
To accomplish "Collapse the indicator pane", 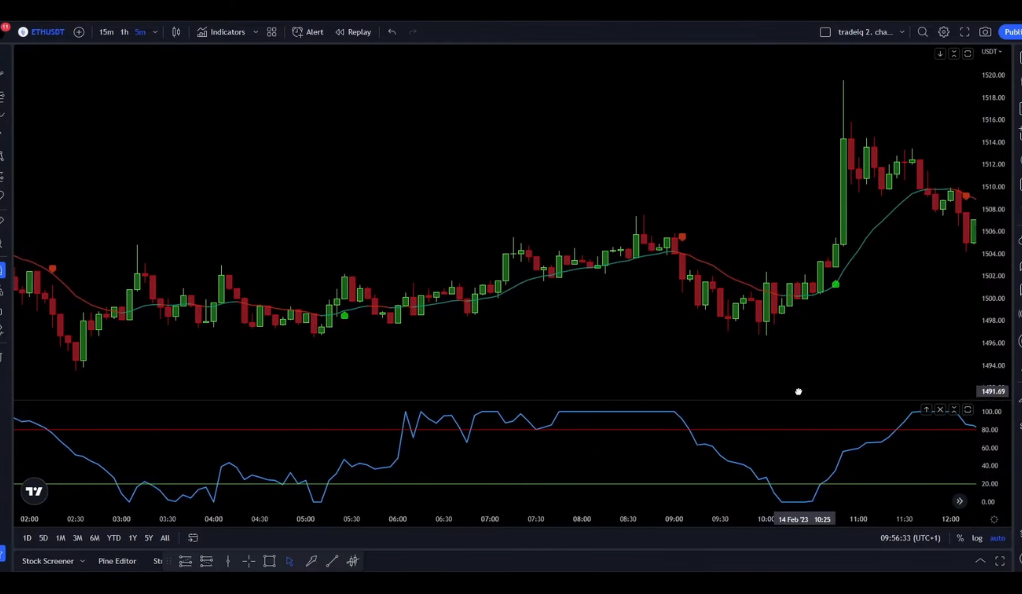I will coord(954,410).
